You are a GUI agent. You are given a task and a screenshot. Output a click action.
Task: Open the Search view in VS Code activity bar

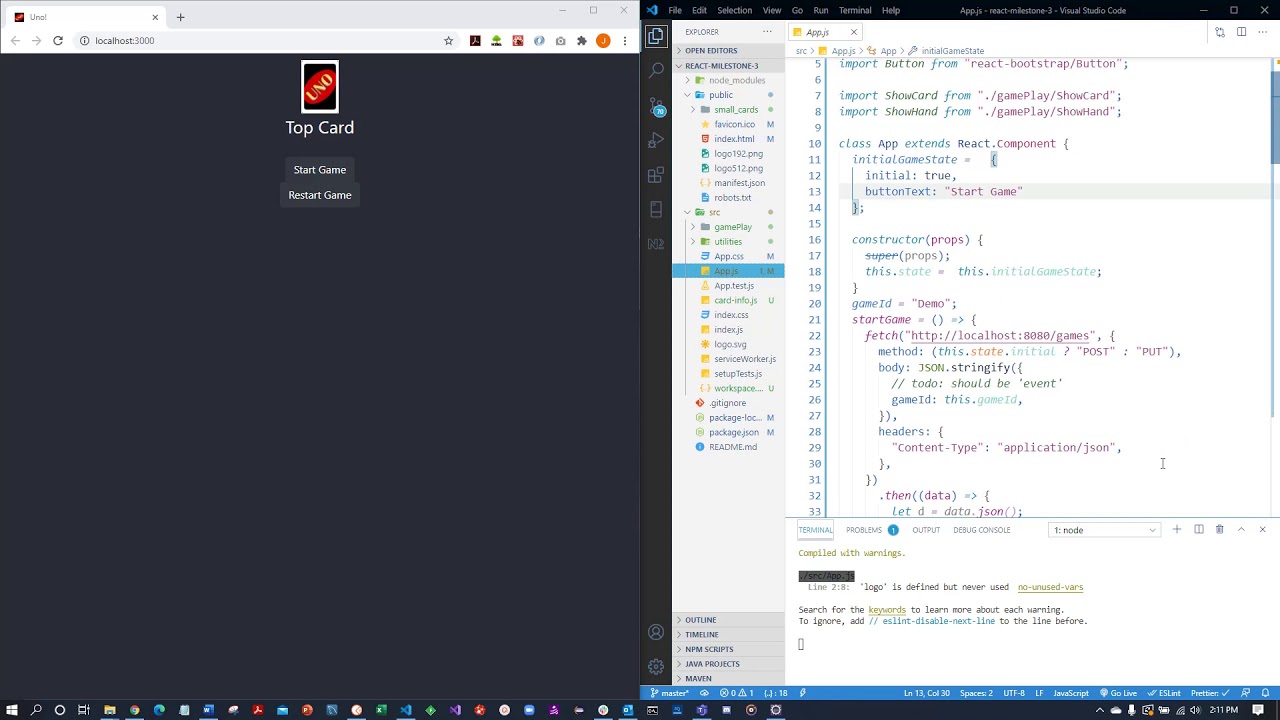tap(656, 71)
